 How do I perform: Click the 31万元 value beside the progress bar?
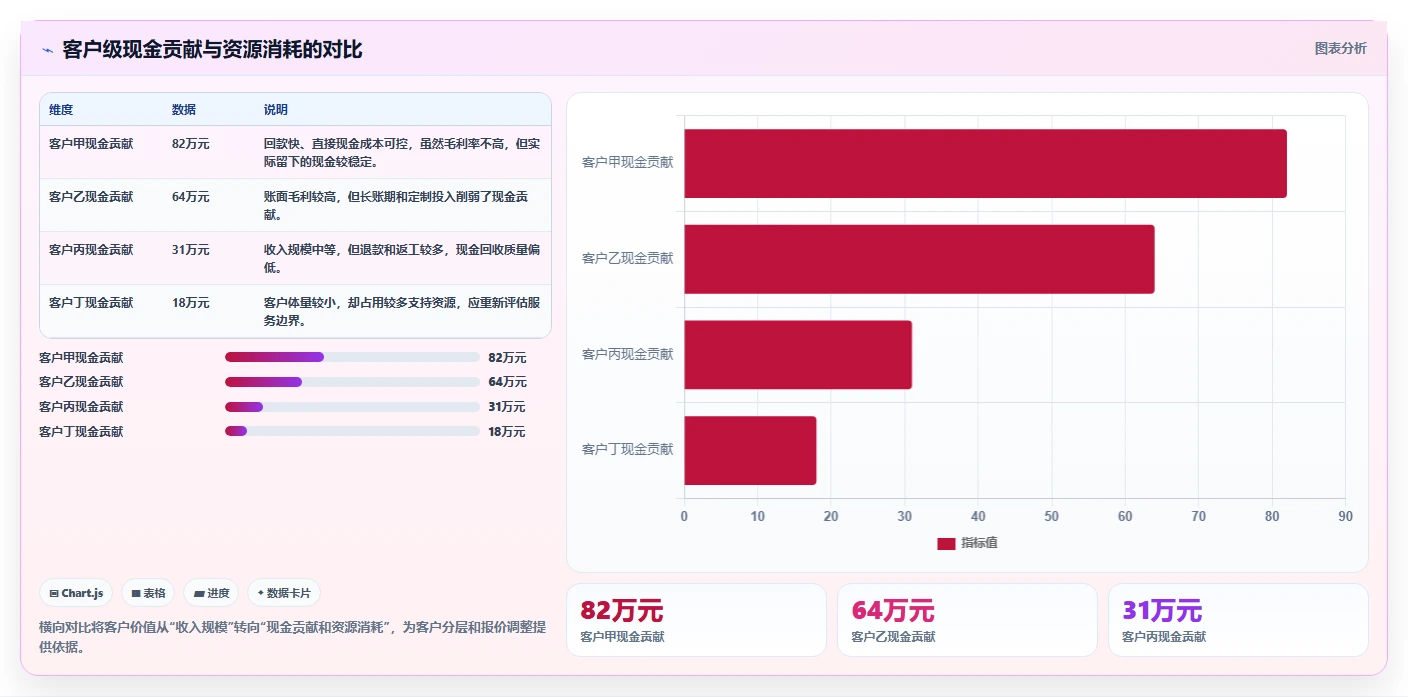pyautogui.click(x=507, y=407)
